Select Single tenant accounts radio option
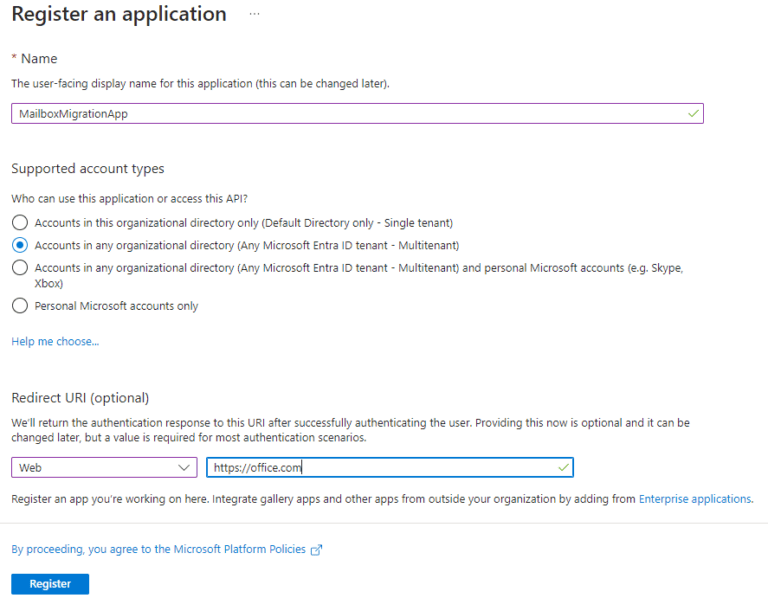768x598 pixels. [20, 223]
